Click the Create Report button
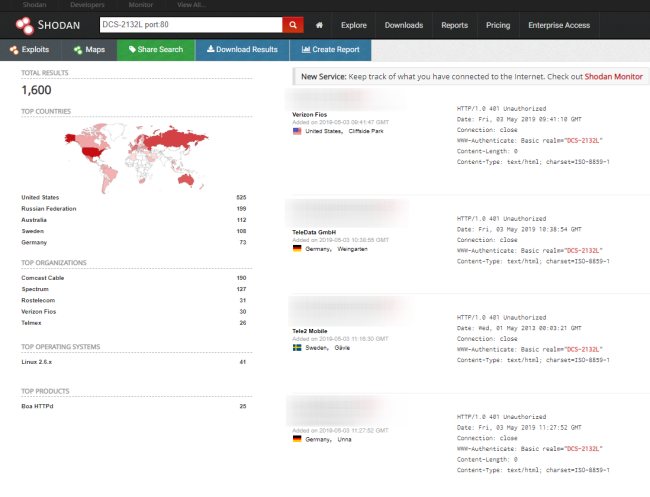The height and width of the screenshot is (497, 650). click(330, 50)
